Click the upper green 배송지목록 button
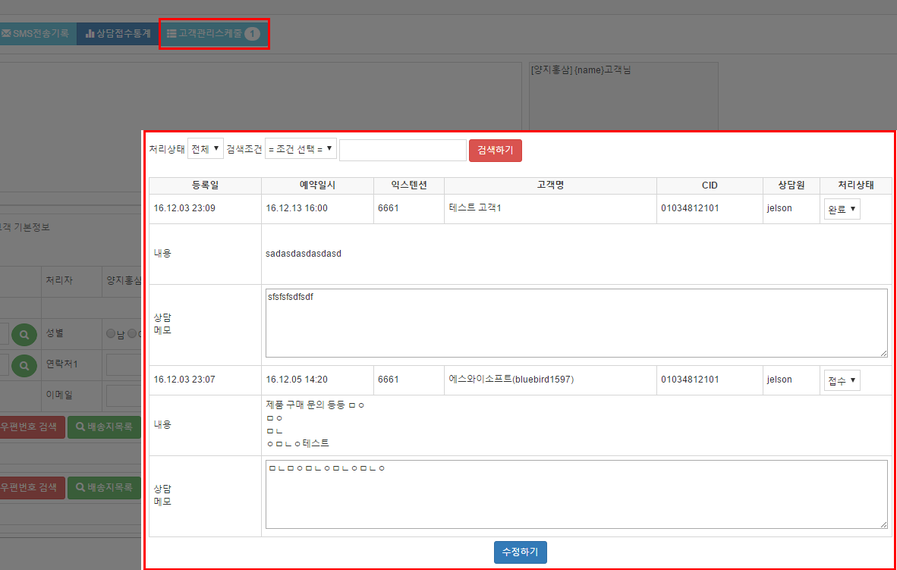 tap(104, 427)
